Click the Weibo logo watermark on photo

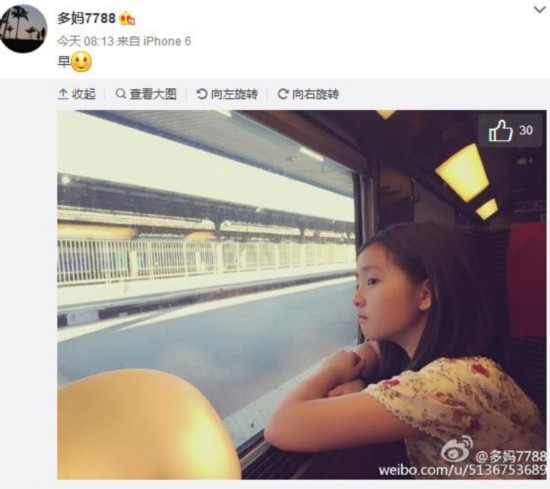[457, 449]
